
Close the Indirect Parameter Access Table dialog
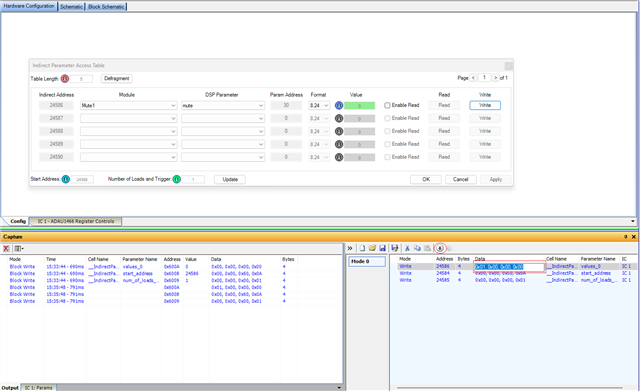pyautogui.click(x=508, y=66)
